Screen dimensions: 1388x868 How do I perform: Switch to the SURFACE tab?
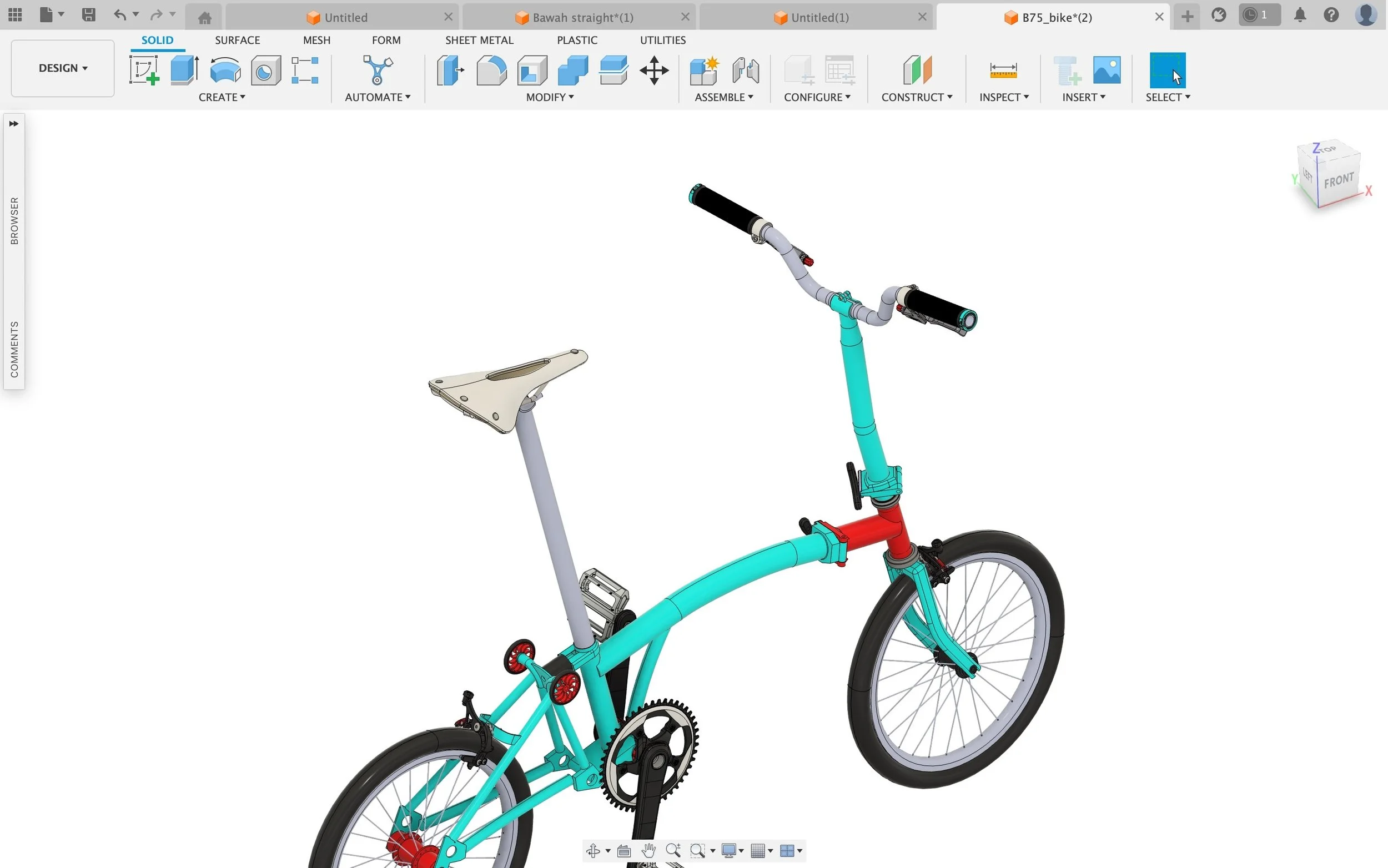point(237,40)
